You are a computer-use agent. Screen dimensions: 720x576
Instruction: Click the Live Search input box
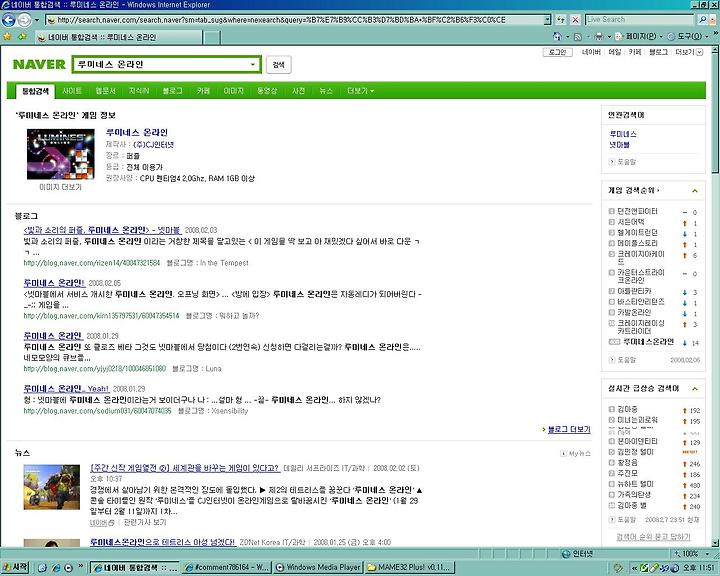click(639, 20)
